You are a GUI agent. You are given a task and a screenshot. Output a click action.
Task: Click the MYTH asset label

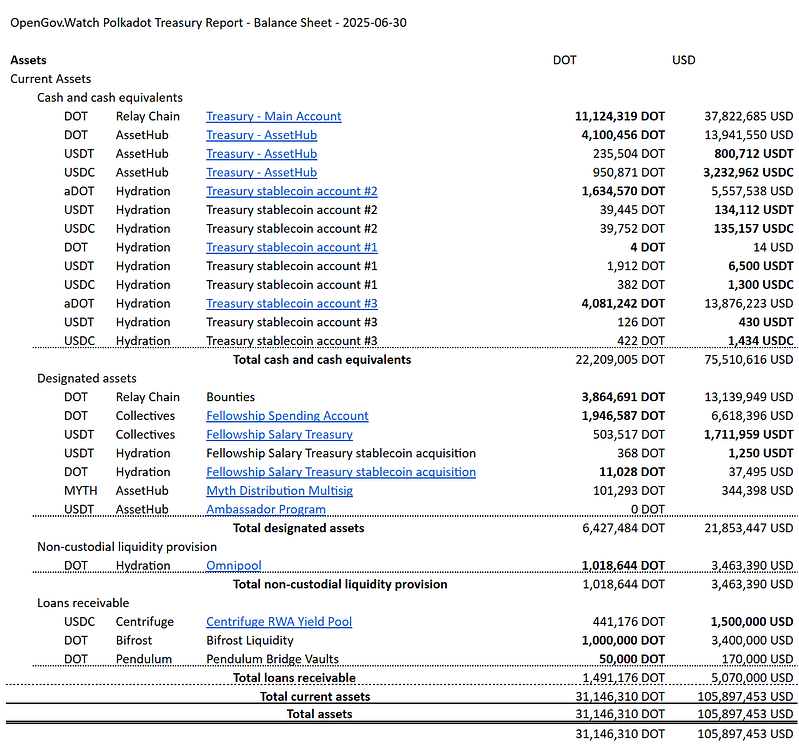(81, 491)
